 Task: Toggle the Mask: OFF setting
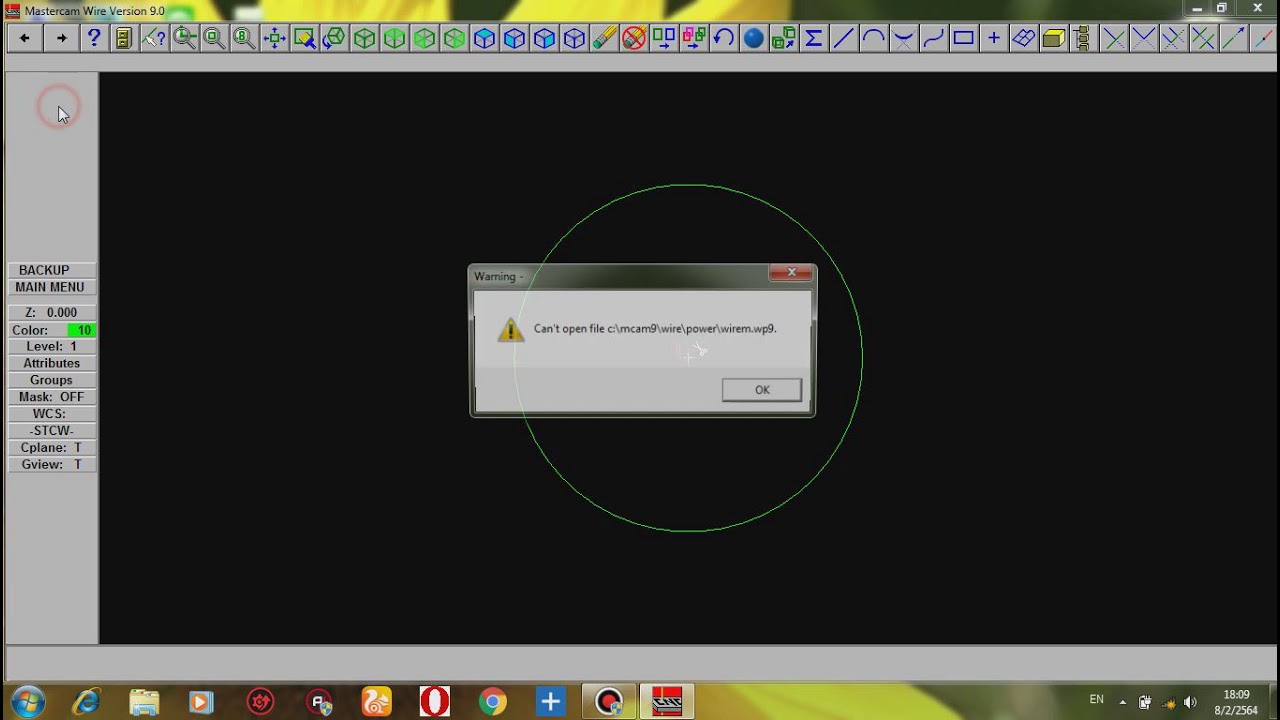(51, 397)
